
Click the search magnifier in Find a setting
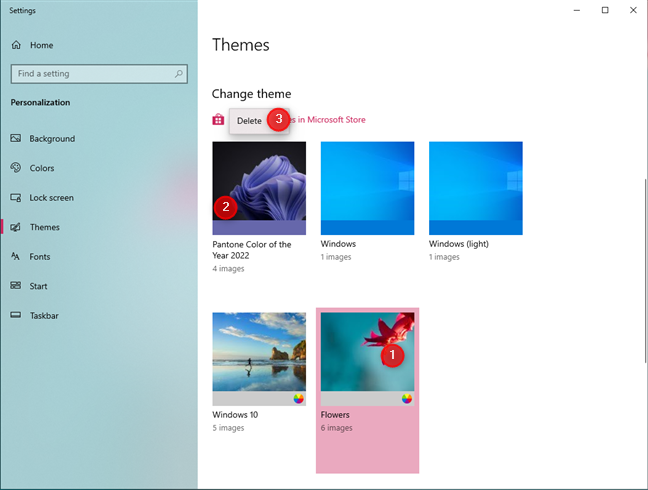[179, 74]
